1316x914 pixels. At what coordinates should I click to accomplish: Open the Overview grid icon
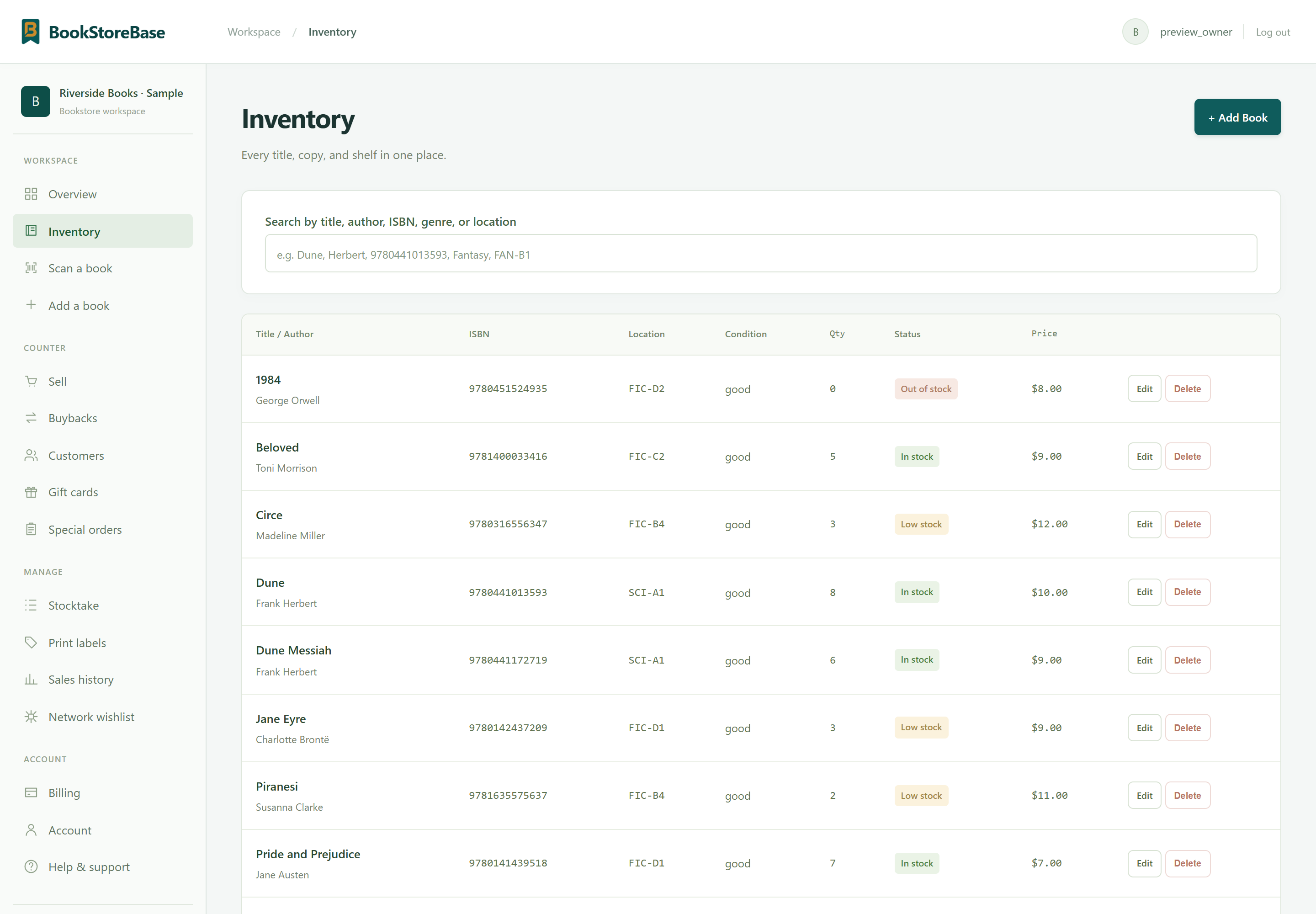tap(31, 194)
